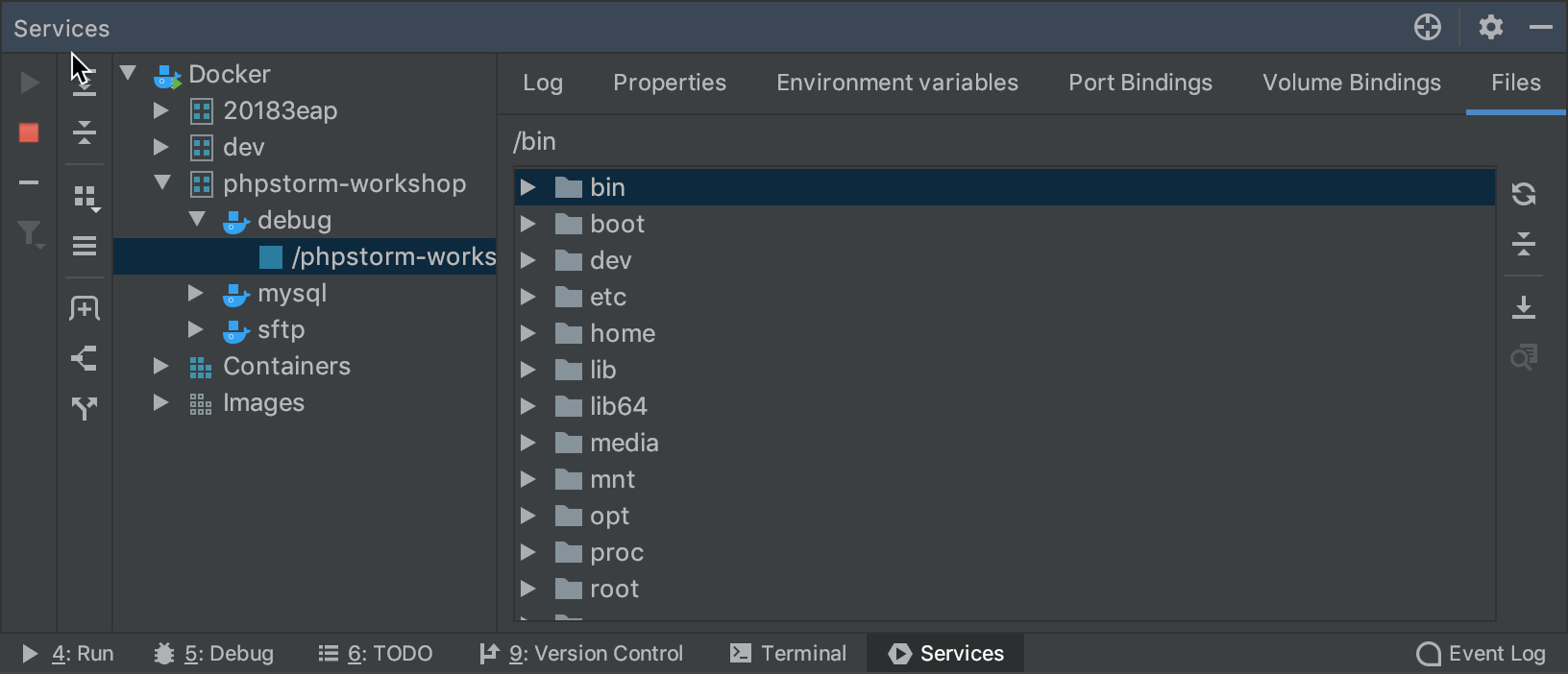Image resolution: width=1568 pixels, height=674 pixels.
Task: Collapse all nodes in the Services tree toolbar
Action: coord(85,132)
